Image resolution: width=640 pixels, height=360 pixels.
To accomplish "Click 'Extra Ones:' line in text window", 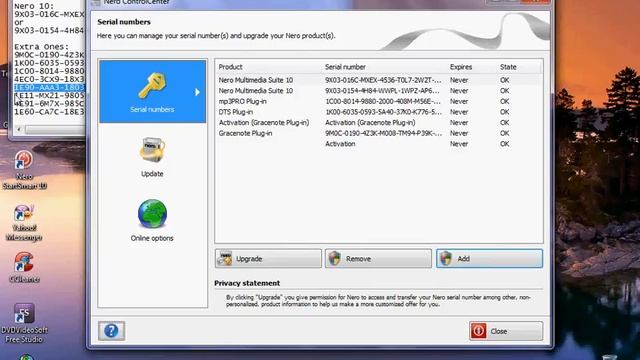I will 42,47.
